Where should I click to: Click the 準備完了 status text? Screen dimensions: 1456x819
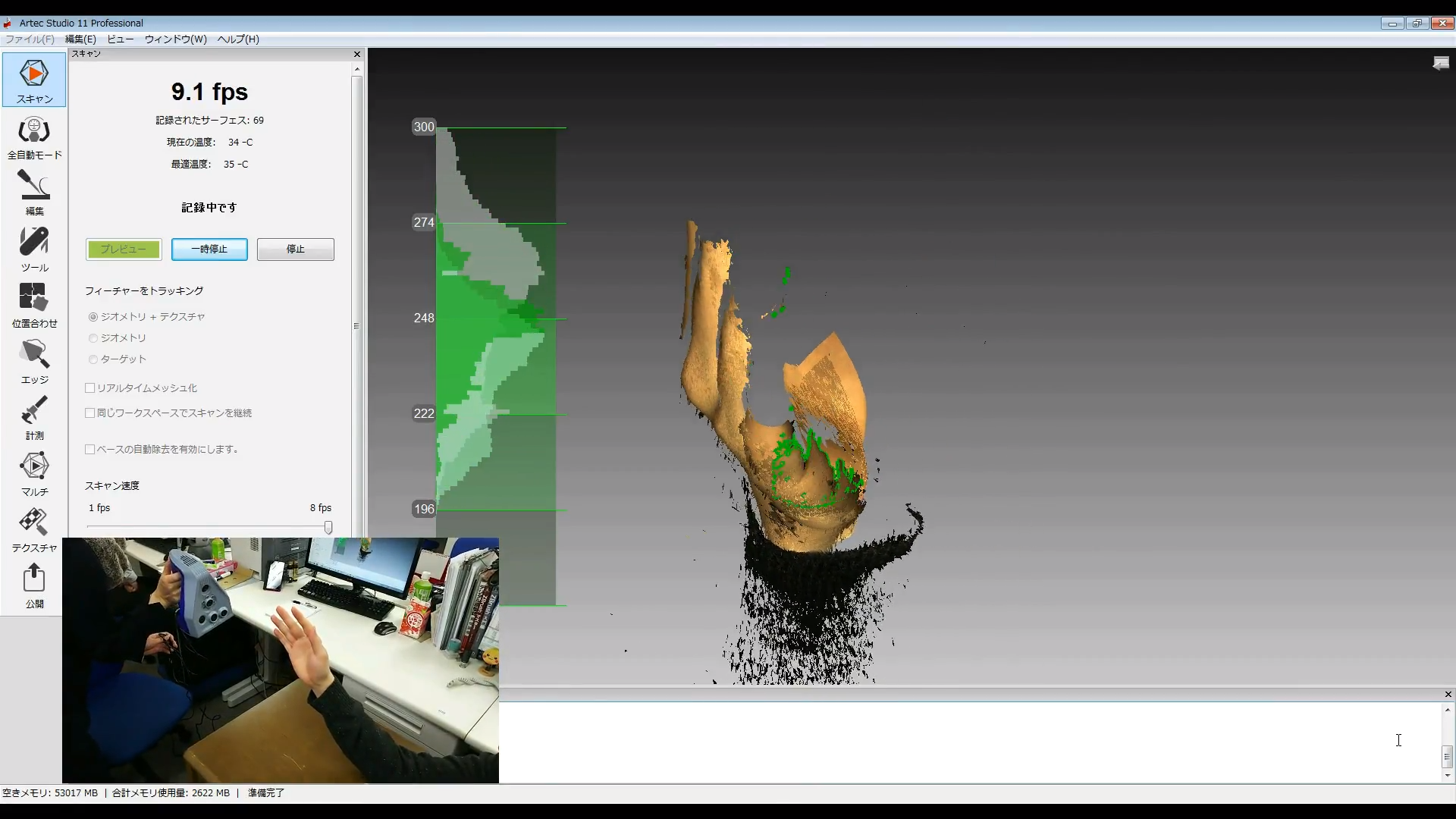pos(266,792)
